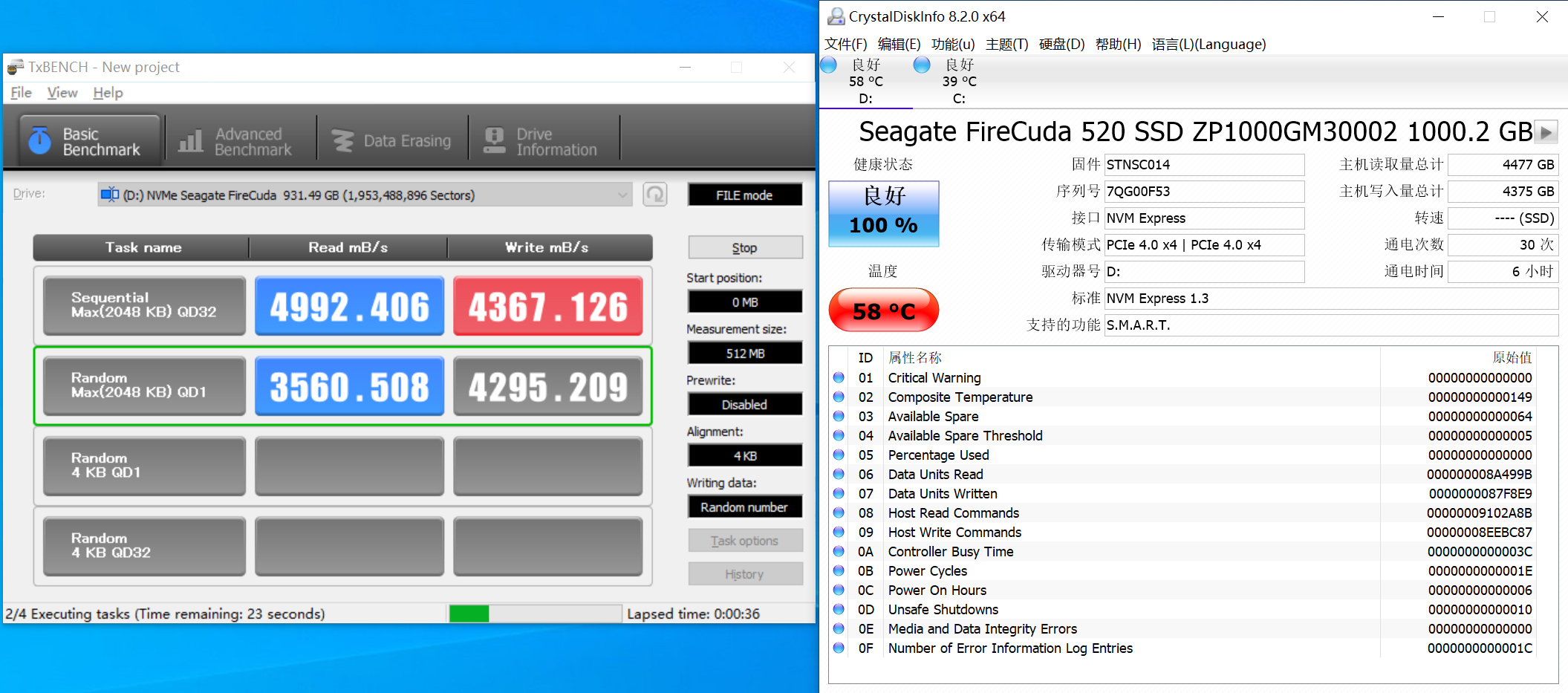Click the sequential write result 4367.126

547,305
